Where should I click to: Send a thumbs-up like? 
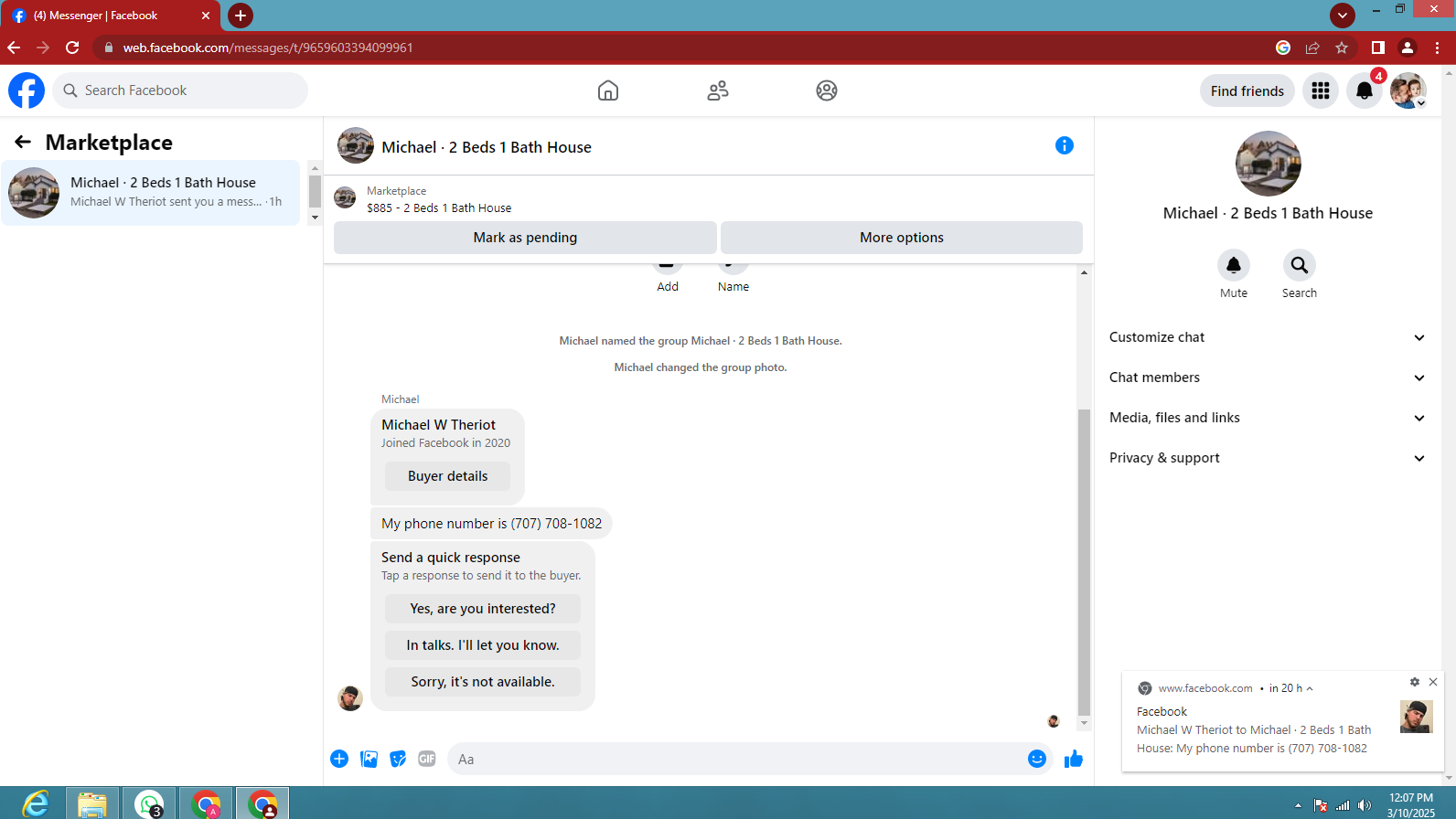click(1074, 759)
